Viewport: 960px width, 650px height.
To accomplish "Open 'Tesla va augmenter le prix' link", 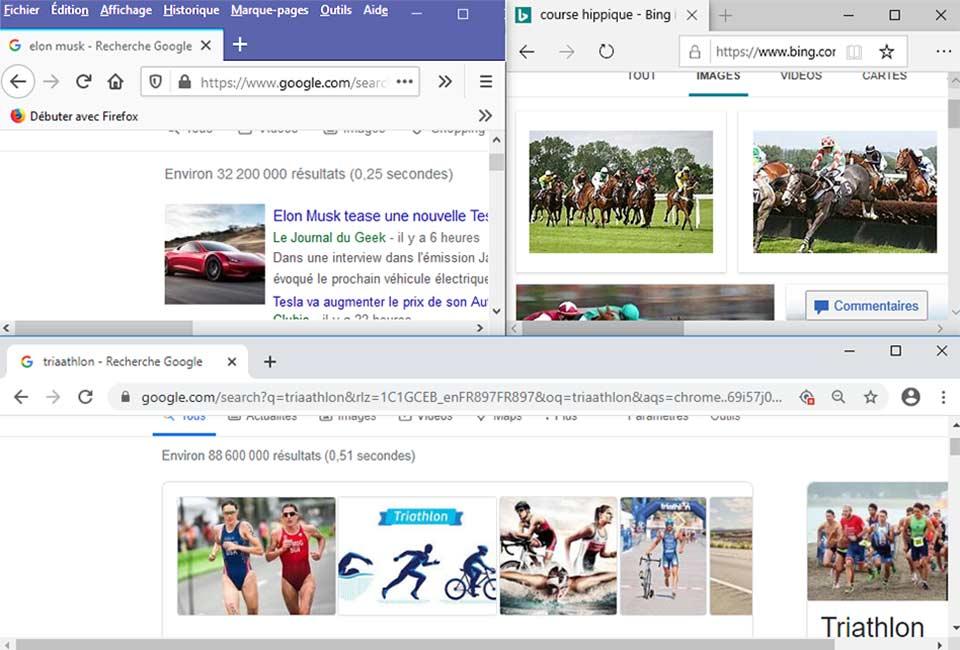I will coord(380,302).
